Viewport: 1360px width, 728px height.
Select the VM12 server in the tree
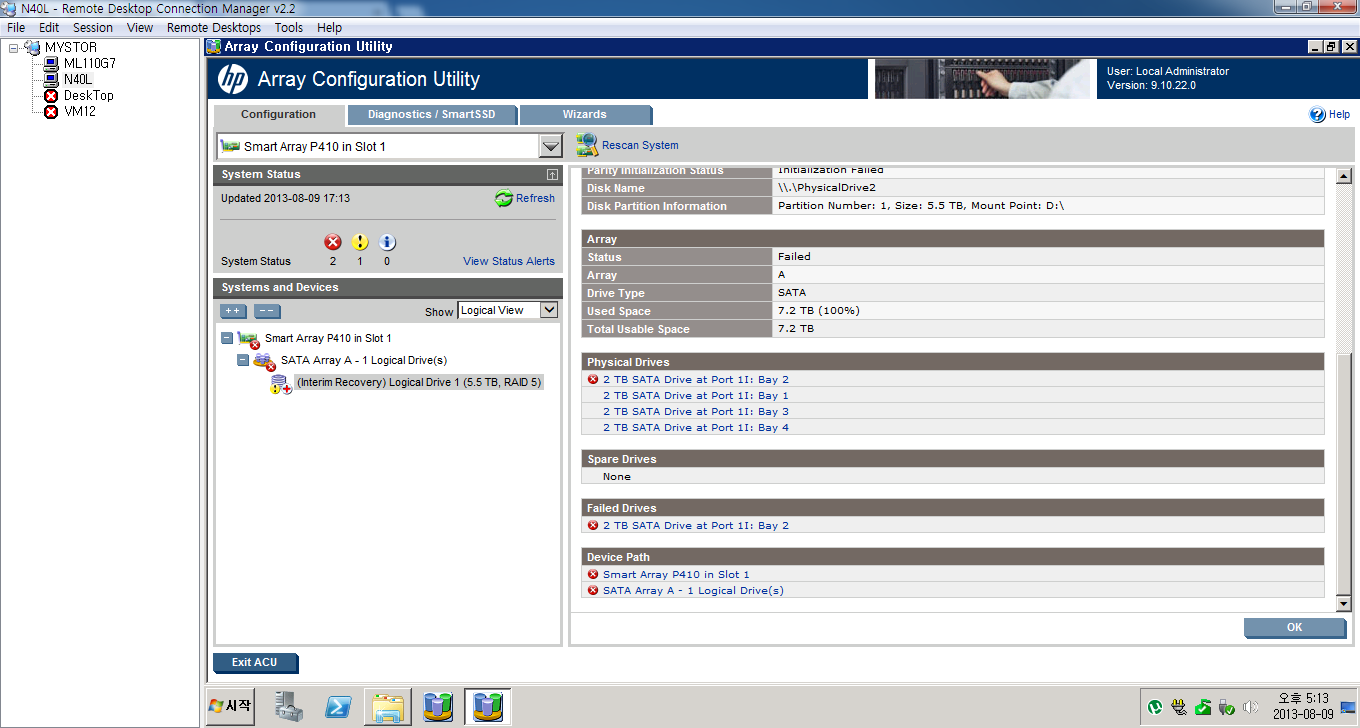[x=80, y=112]
